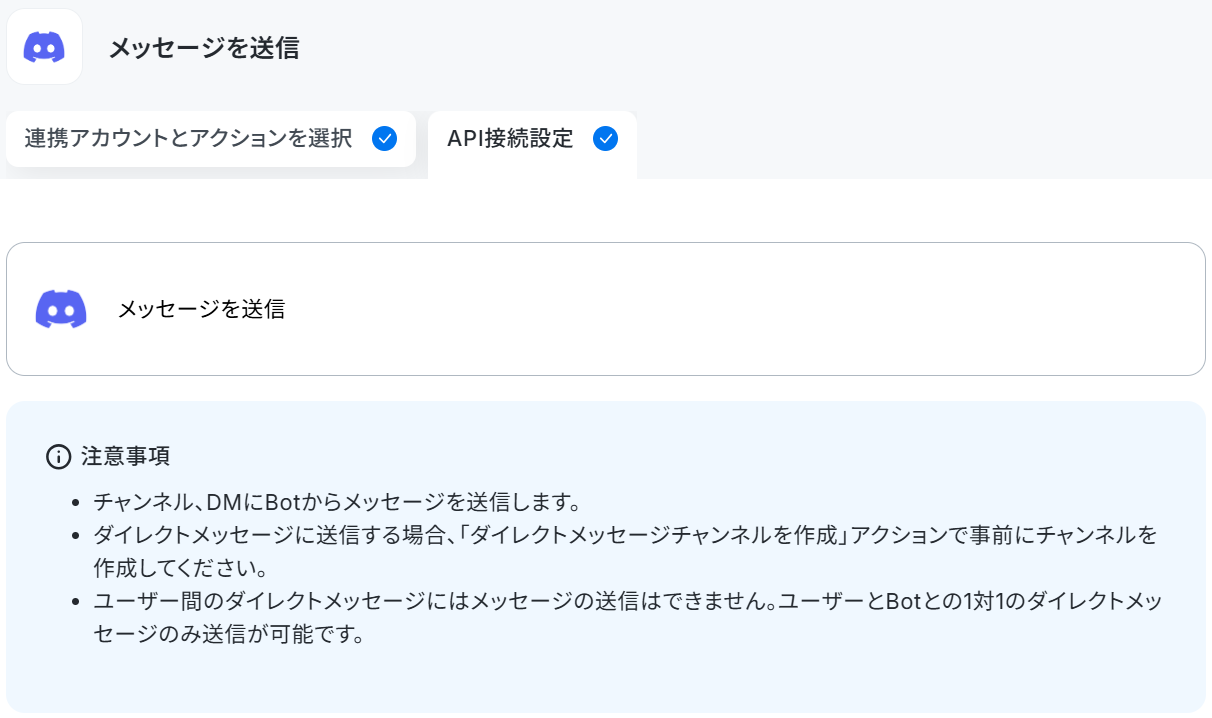This screenshot has width=1212, height=718.
Task: Click the blue checkmark next to API接続設定
Action: tap(605, 139)
